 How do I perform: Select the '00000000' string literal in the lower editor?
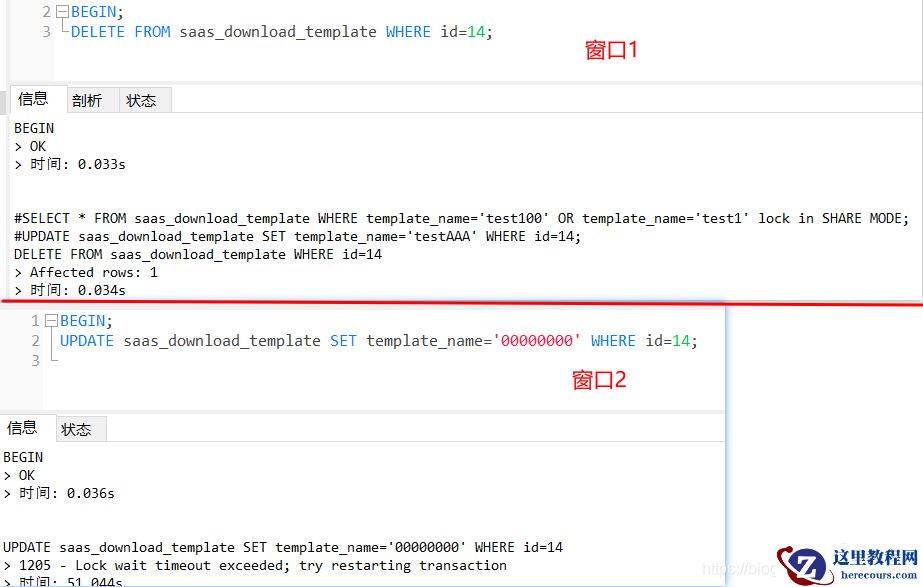point(536,341)
